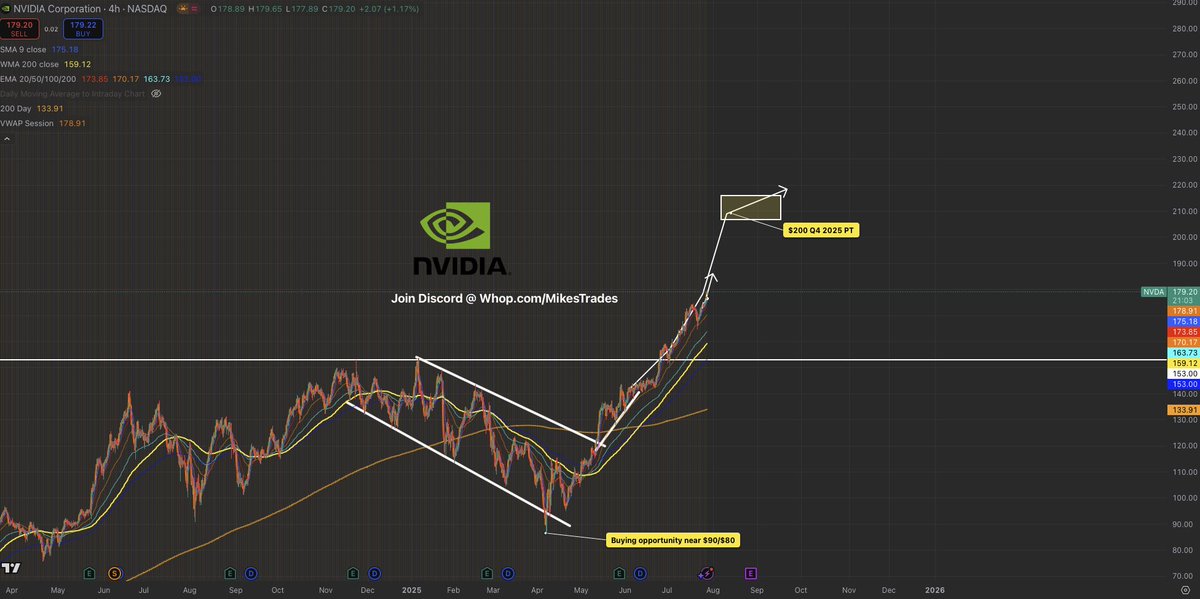Image resolution: width=1200 pixels, height=599 pixels.
Task: Click the earnings E marker in late May 2025
Action: point(620,573)
